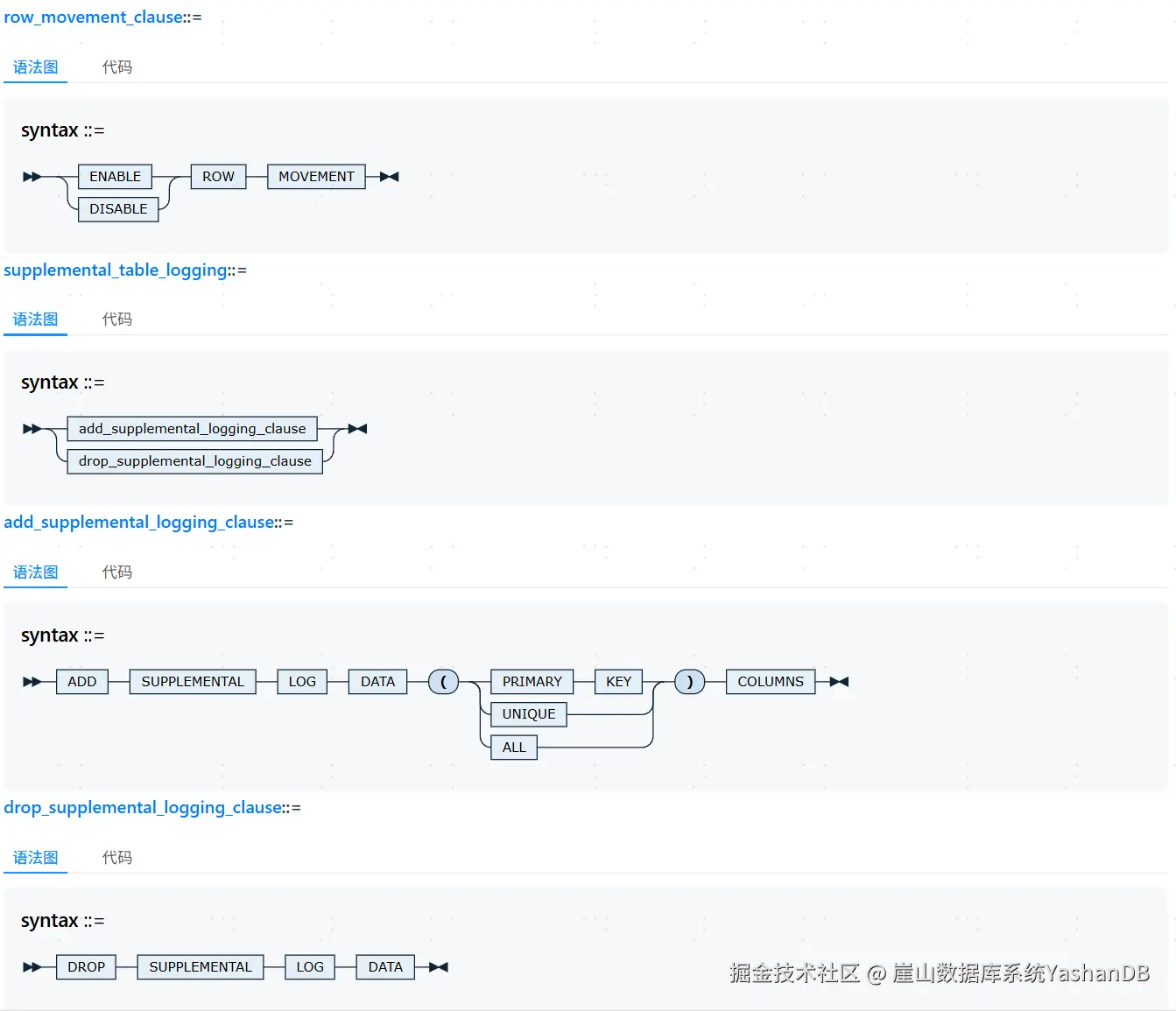Click the closing parenthesis node

[x=690, y=682]
